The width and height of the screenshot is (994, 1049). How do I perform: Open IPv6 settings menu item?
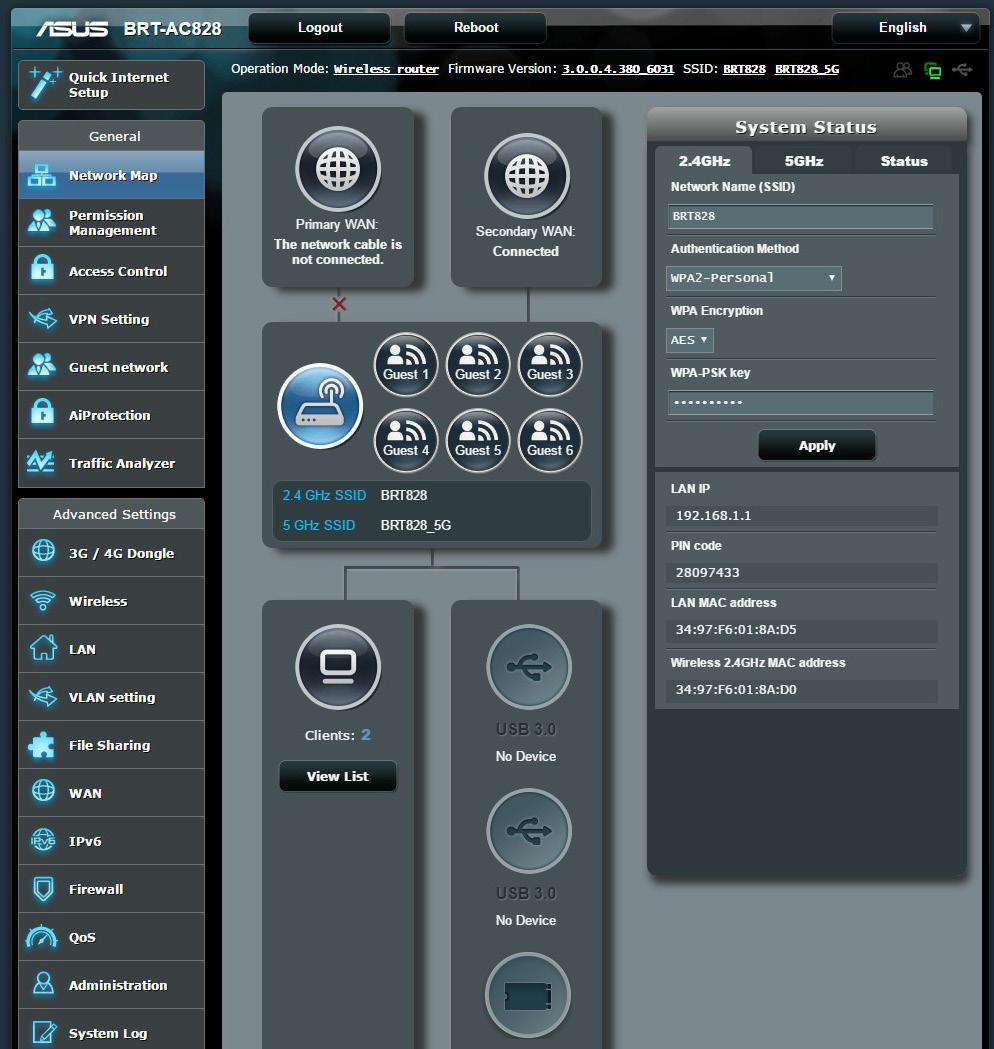(112, 842)
